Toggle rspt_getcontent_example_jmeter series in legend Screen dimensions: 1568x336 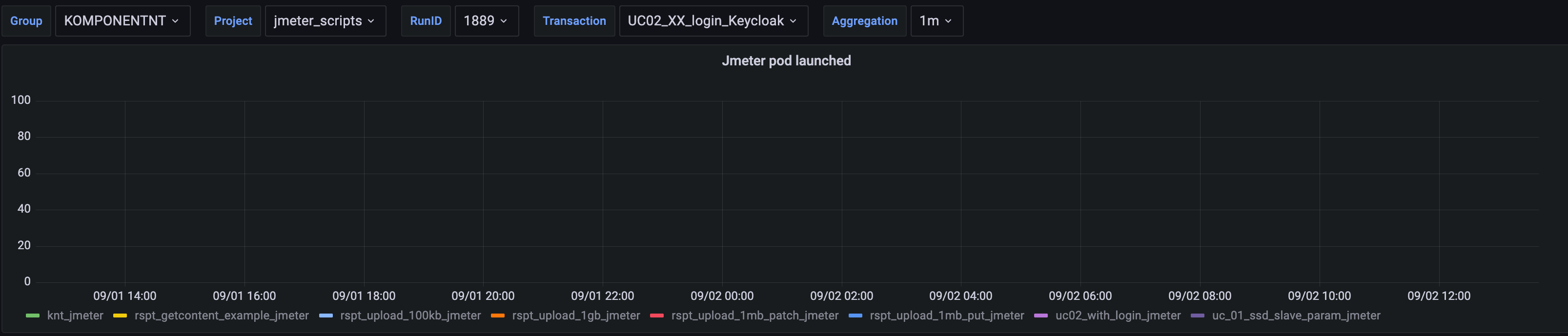(x=222, y=316)
